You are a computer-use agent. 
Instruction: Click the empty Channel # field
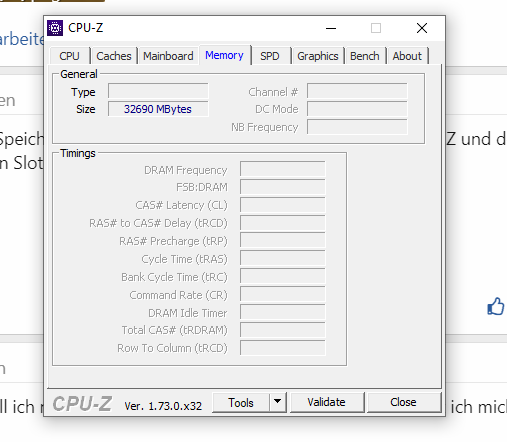point(357,91)
